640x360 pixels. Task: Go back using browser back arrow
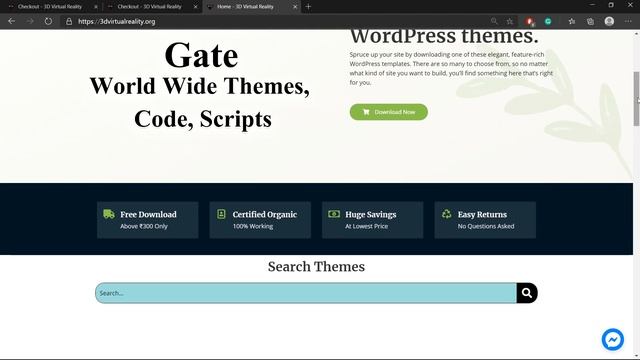(11, 21)
